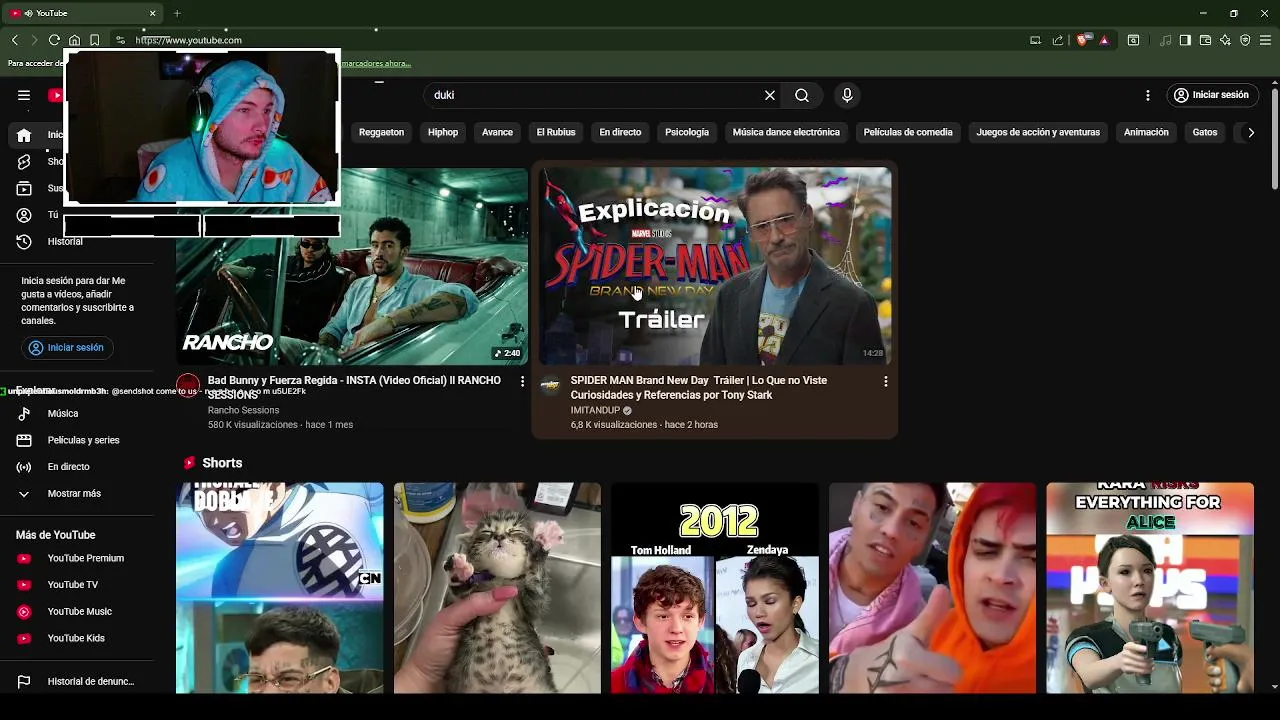This screenshot has width=1280, height=720.
Task: Open options menu for the Bad Bunny video
Action: pyautogui.click(x=522, y=381)
